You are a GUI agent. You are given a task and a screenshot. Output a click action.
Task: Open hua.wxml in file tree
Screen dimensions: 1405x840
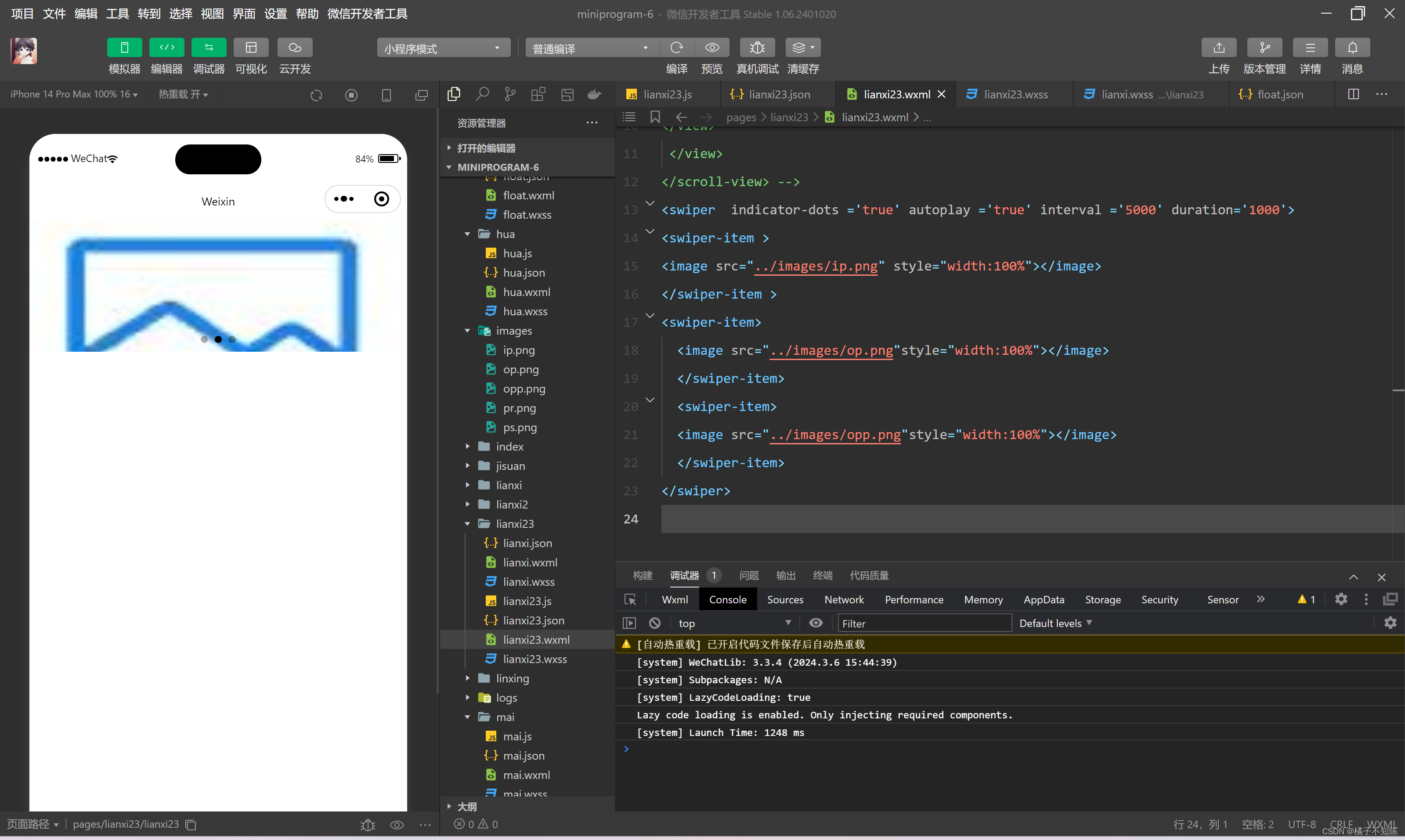click(x=527, y=292)
